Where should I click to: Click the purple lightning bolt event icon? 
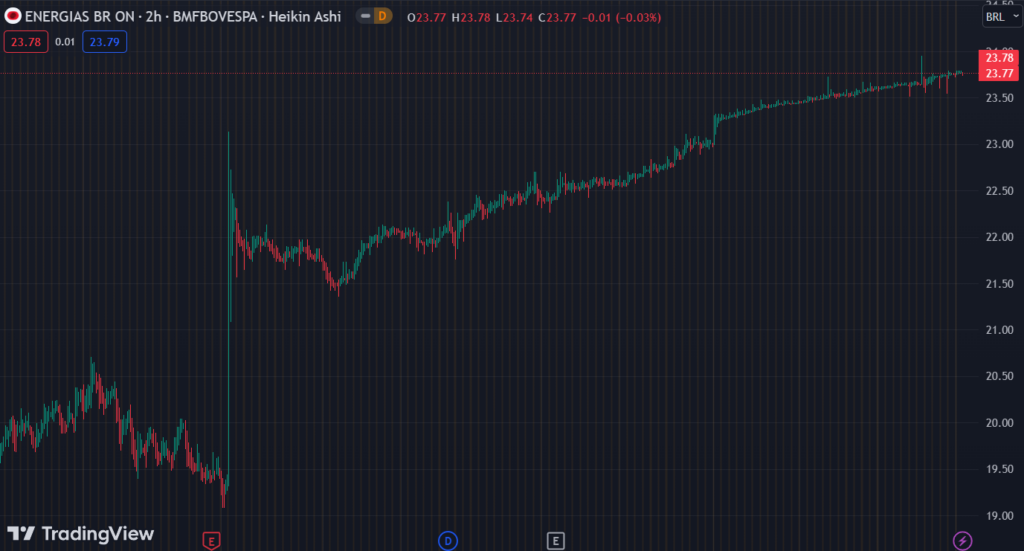[962, 541]
